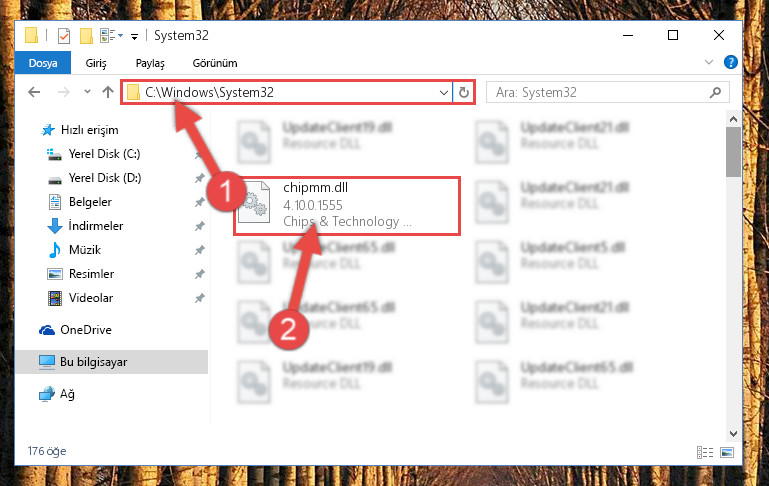
Task: Click the New folder icon in quick access toolbar
Action: 86,36
